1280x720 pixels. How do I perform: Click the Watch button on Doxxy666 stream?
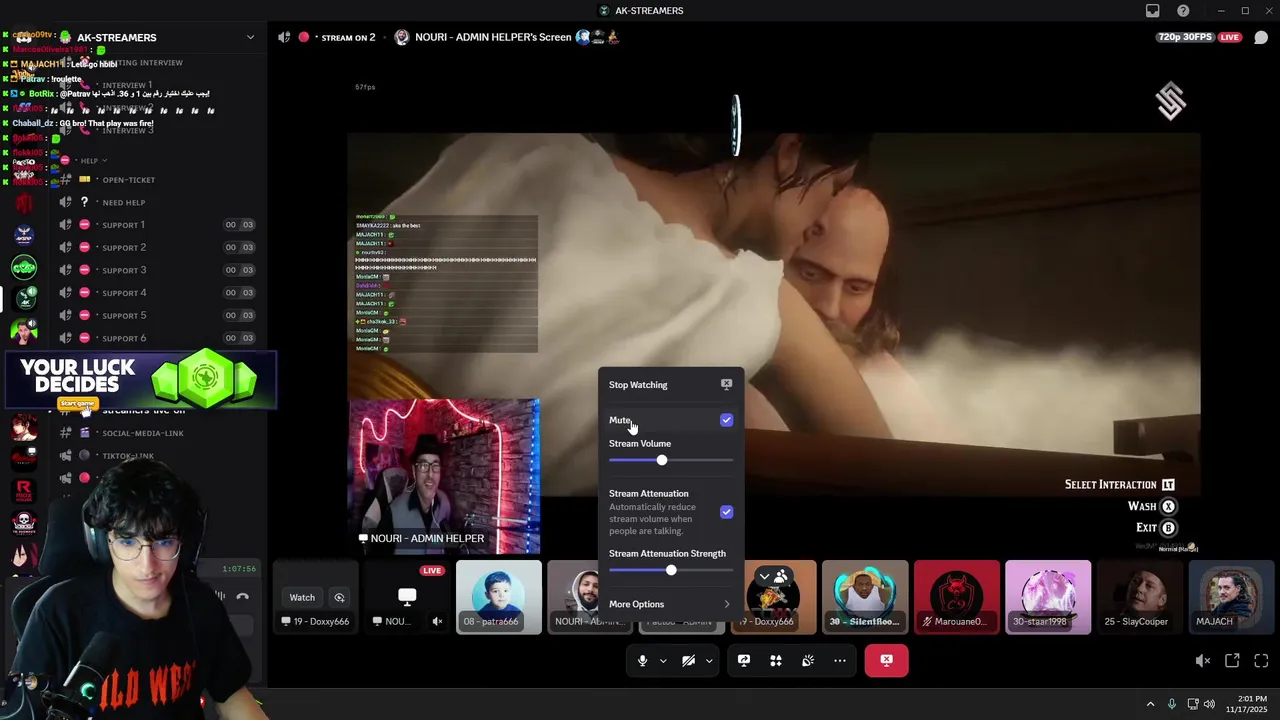click(x=302, y=597)
